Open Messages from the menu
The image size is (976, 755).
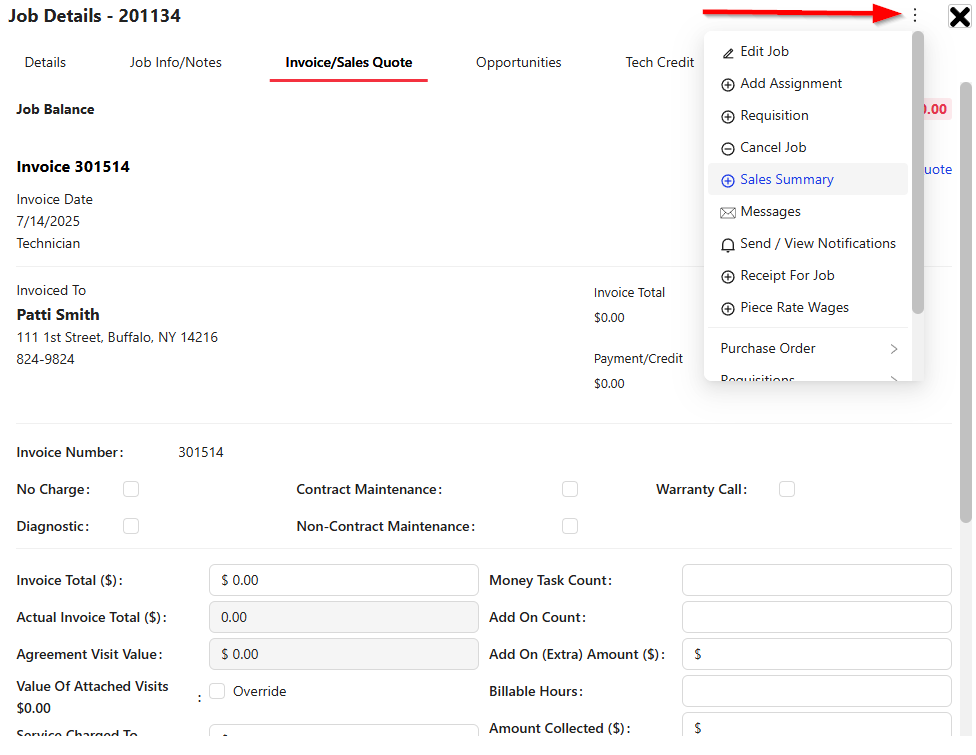click(x=808, y=212)
